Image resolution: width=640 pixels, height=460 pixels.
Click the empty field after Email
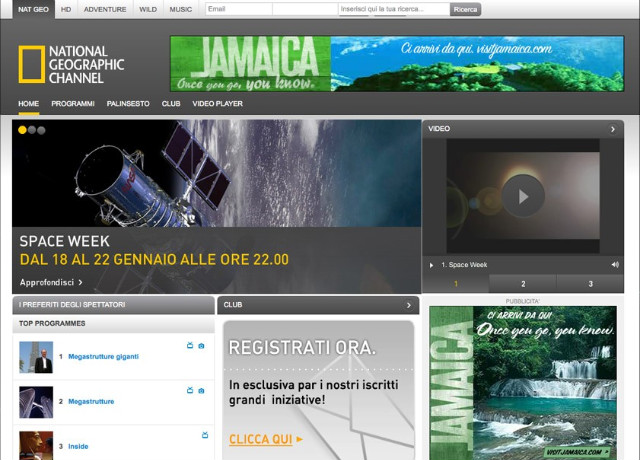click(305, 9)
